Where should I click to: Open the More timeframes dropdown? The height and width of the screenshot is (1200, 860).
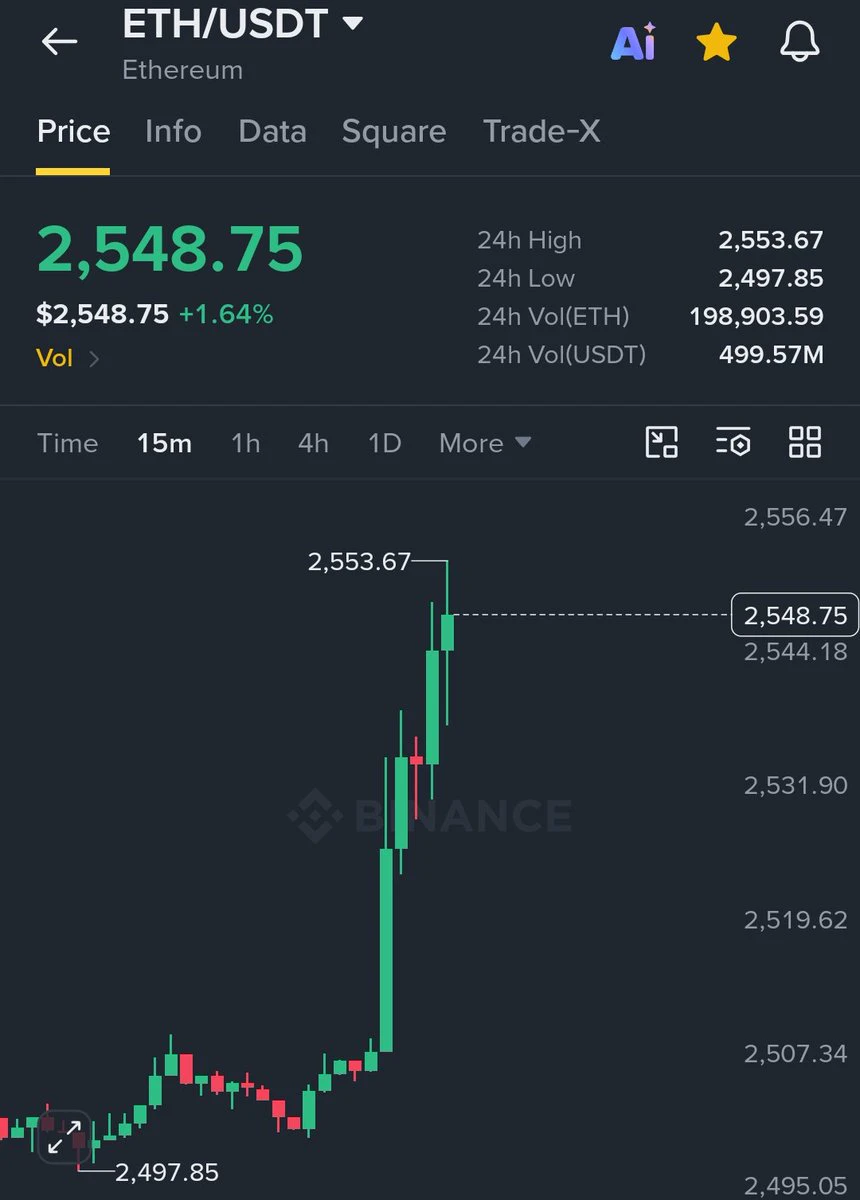[485, 443]
